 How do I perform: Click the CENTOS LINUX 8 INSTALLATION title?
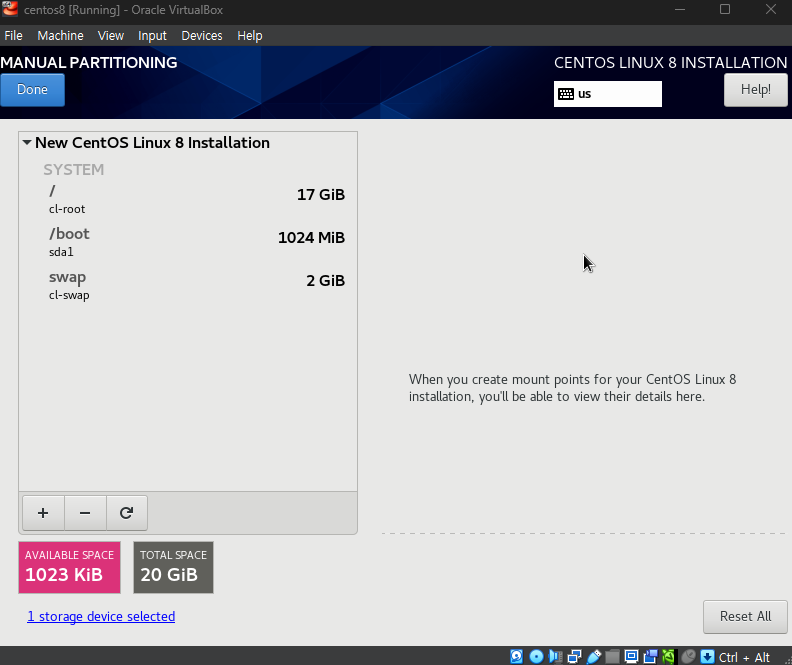670,63
